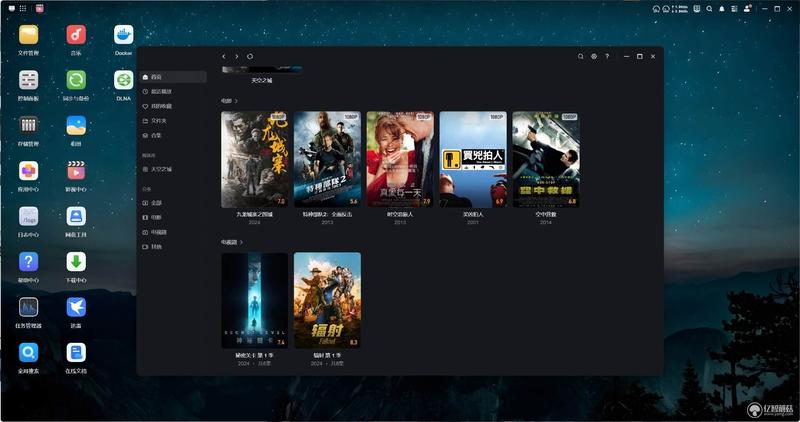This screenshot has height=422, width=800.
Task: Open the Secret Level season 1 poster
Action: [x=255, y=300]
